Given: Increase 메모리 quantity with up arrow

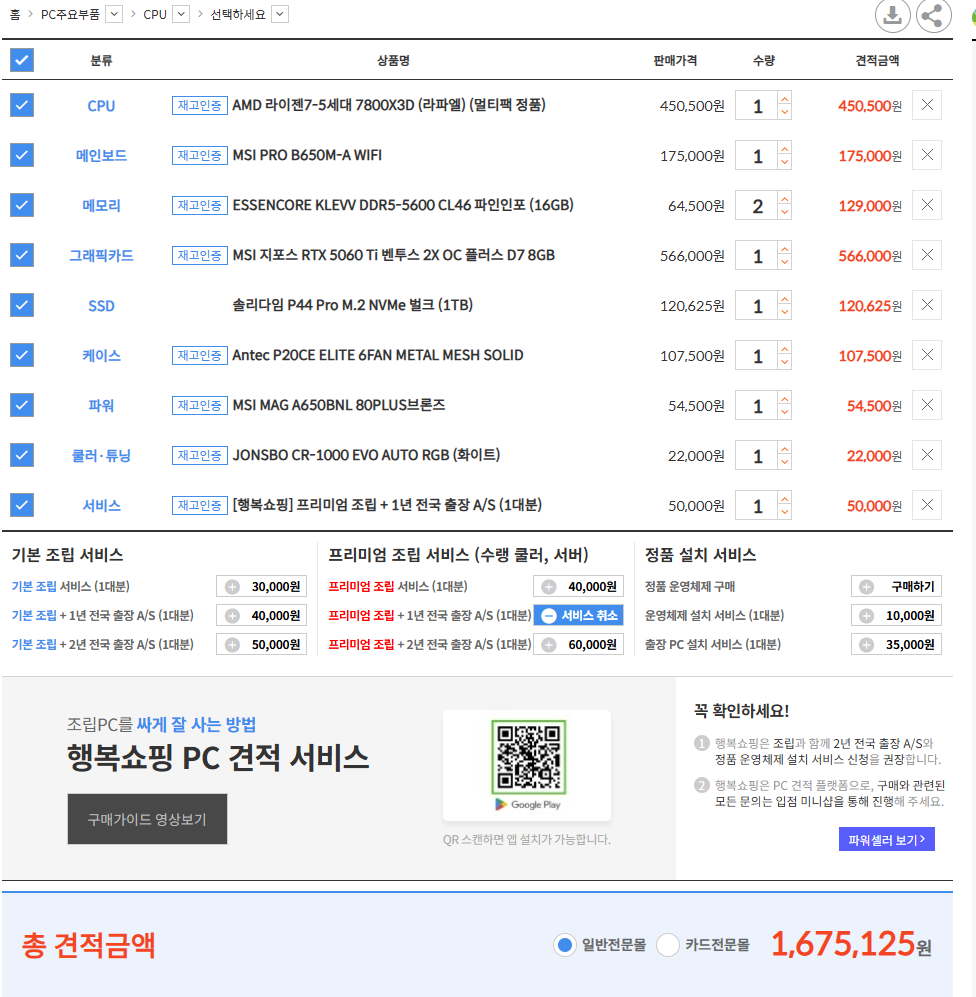Looking at the screenshot, I should 785,198.
